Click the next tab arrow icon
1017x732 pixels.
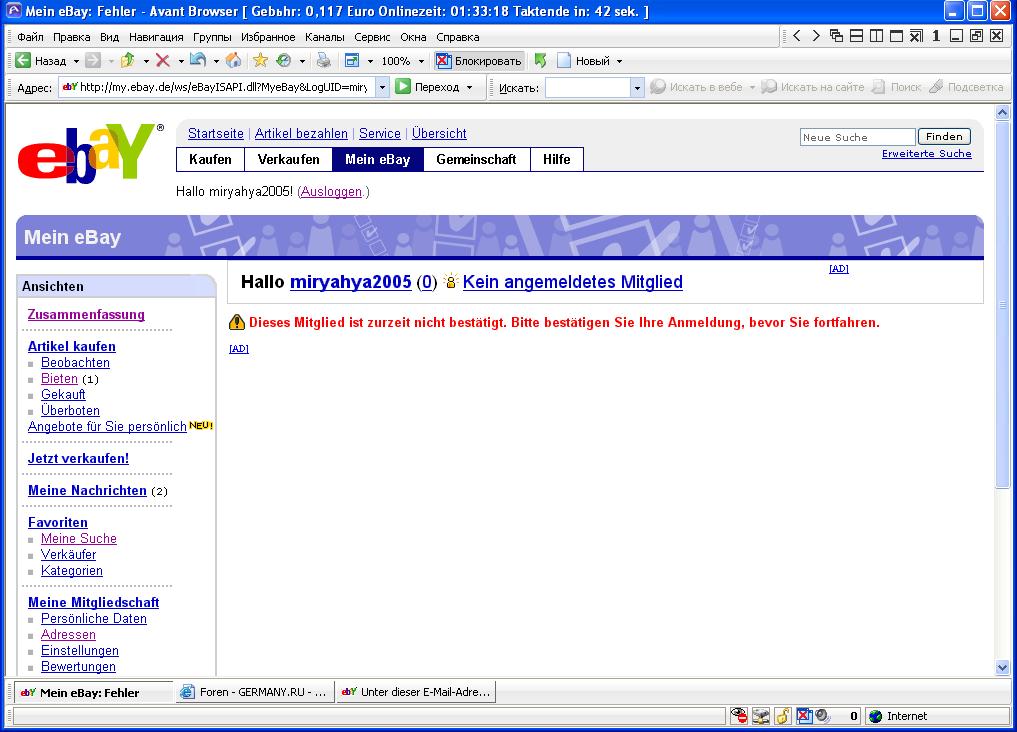[816, 36]
